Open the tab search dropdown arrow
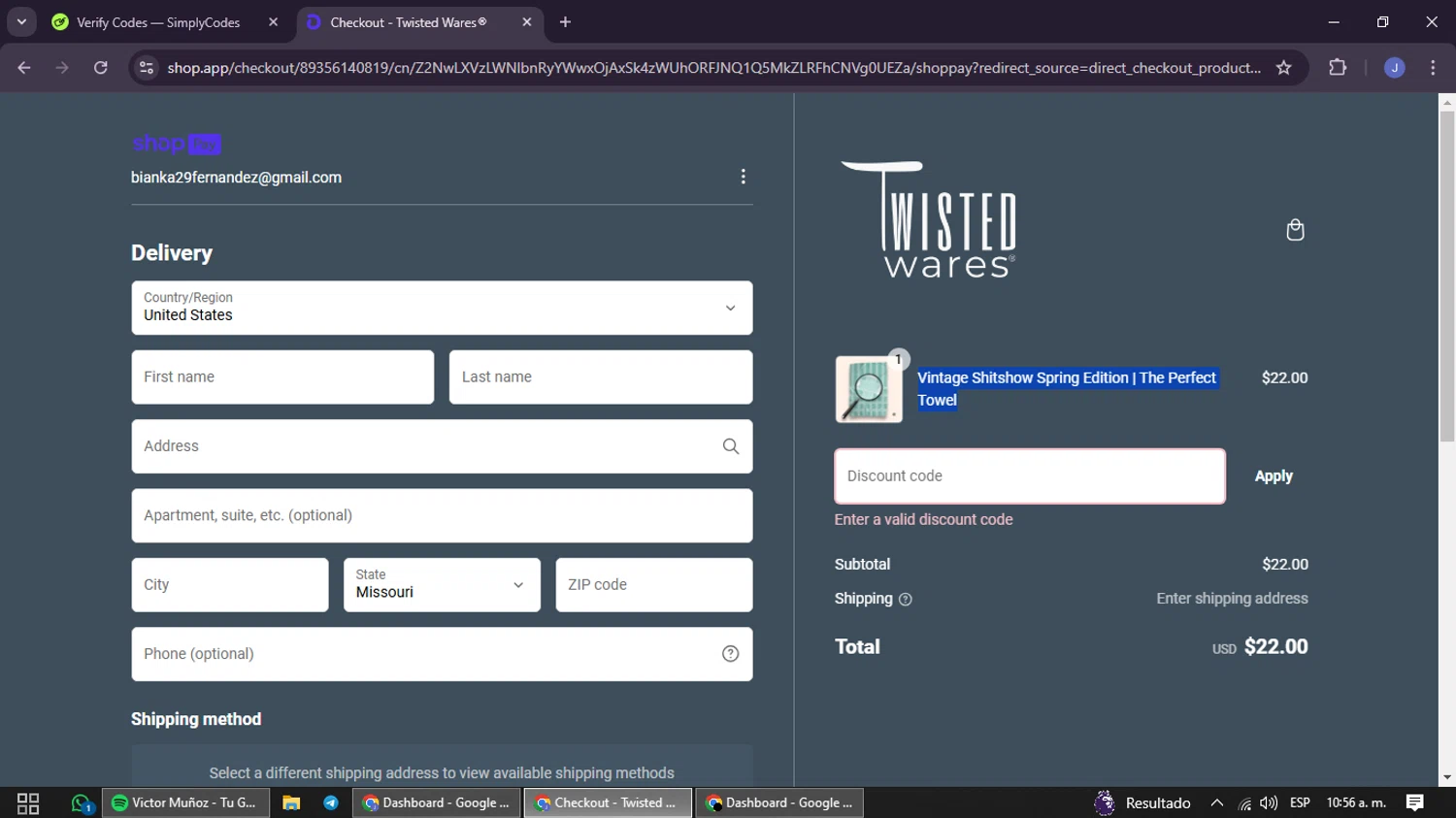 [x=21, y=22]
